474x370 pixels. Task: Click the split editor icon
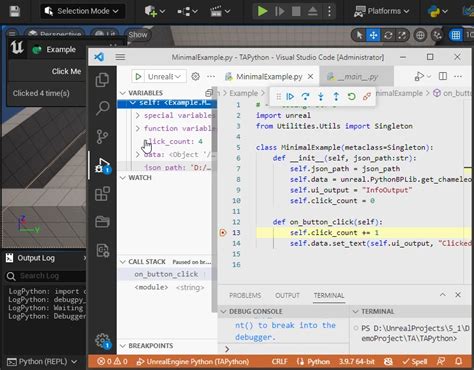(443, 76)
